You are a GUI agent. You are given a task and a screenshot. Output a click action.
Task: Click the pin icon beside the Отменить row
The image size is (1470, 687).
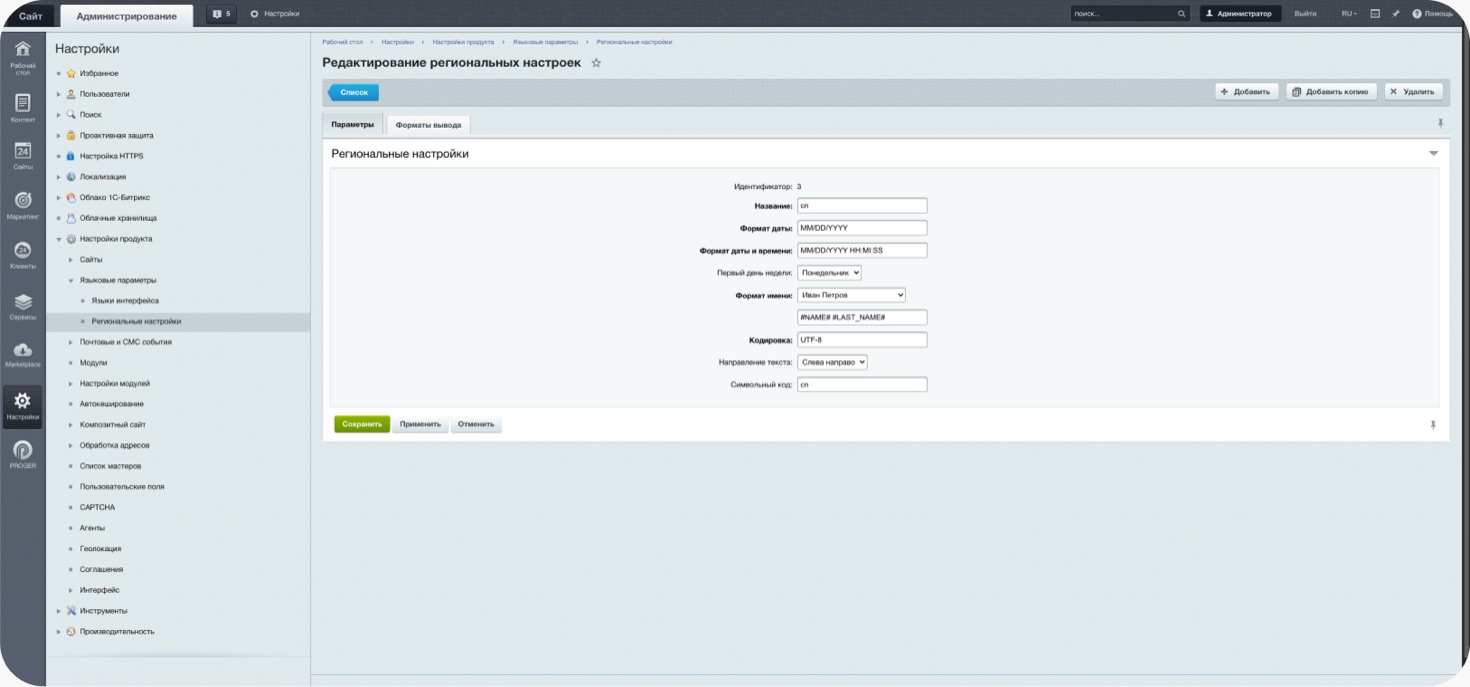click(1433, 425)
